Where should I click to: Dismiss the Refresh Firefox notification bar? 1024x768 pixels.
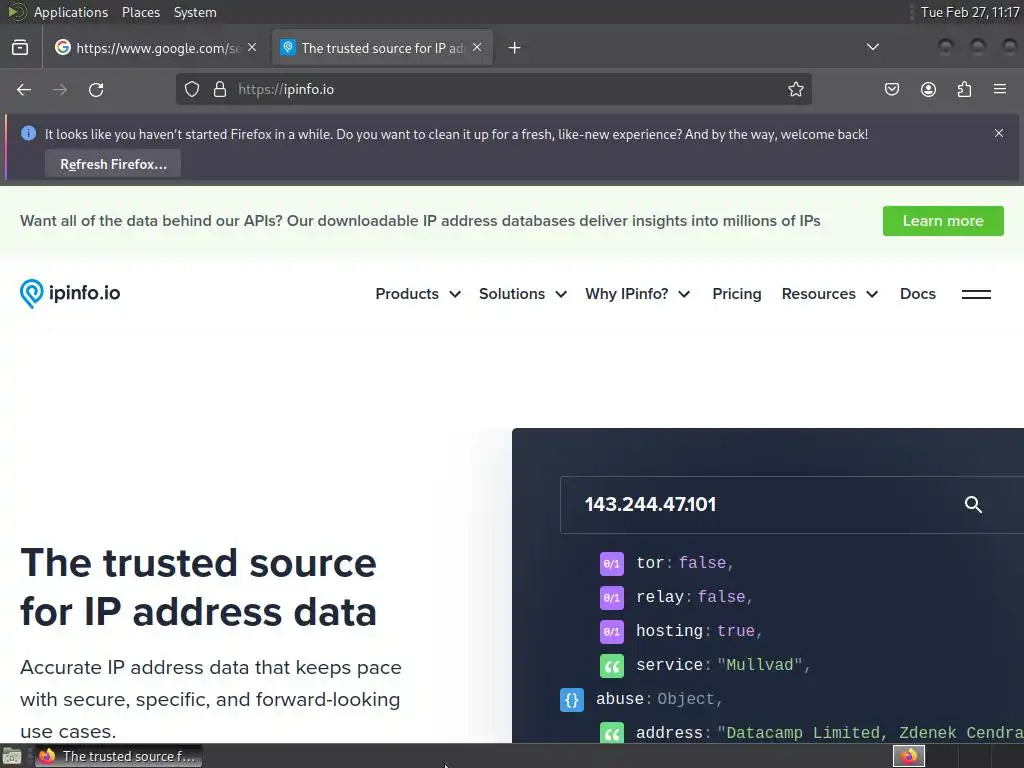click(999, 133)
